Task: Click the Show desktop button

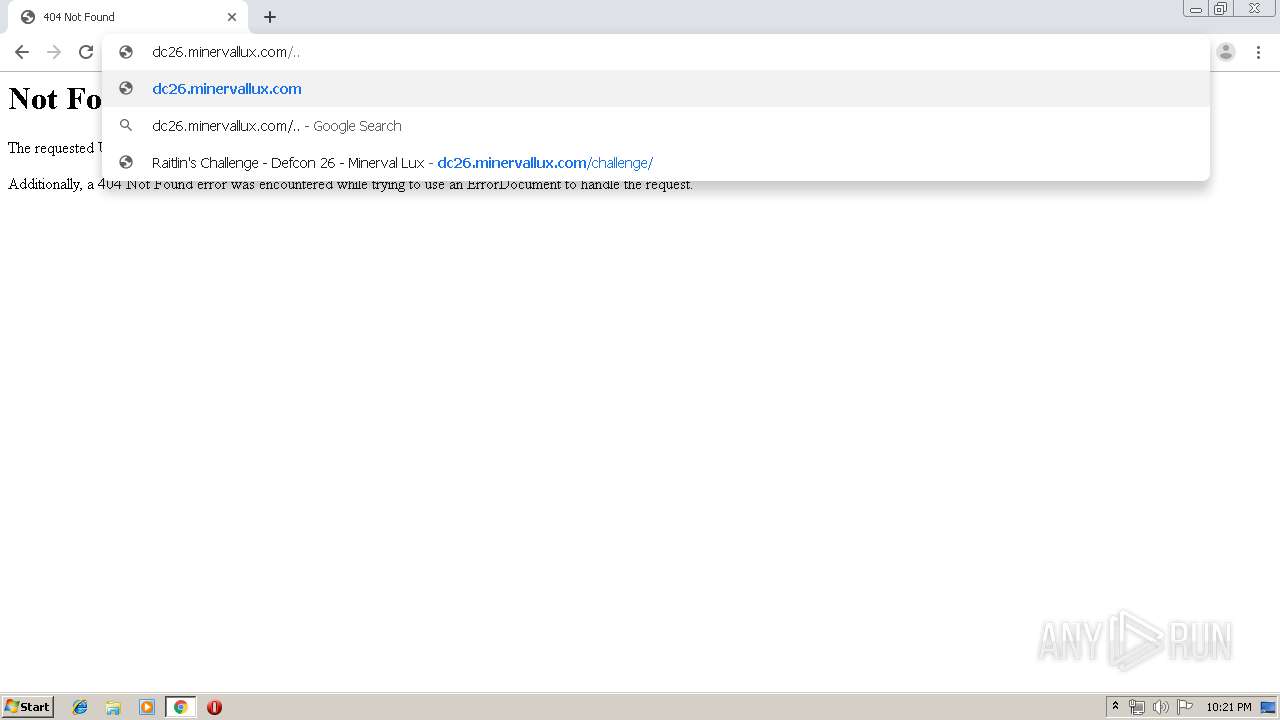Action: click(x=1268, y=707)
